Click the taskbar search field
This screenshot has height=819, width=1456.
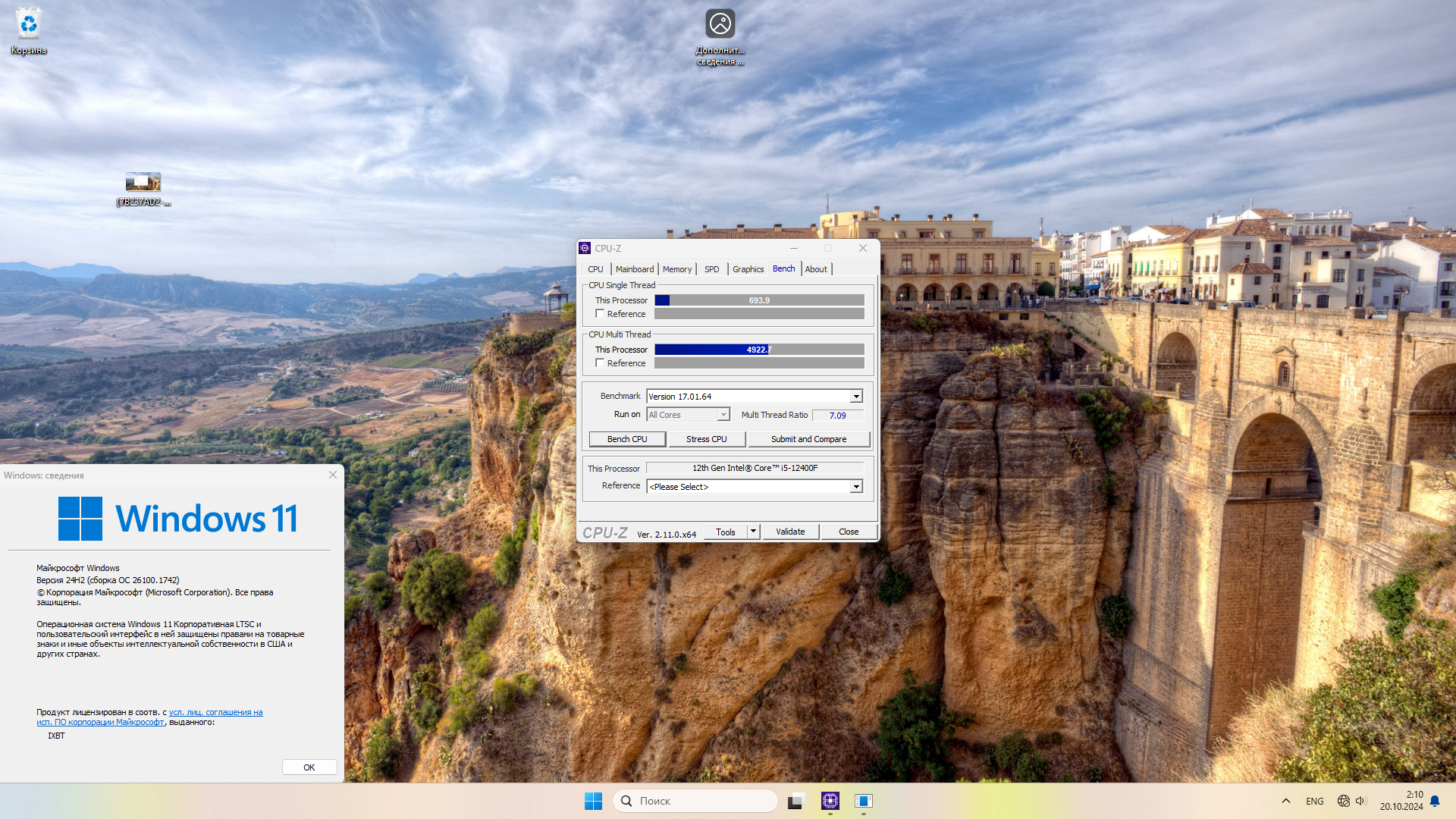pyautogui.click(x=695, y=801)
